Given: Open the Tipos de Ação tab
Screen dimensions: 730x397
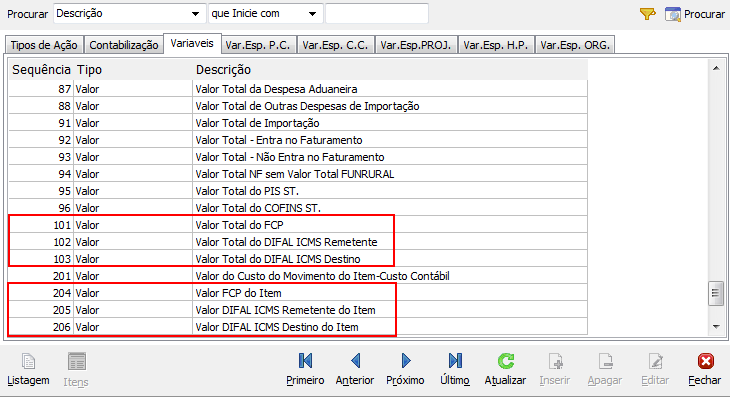Looking at the screenshot, I should tap(44, 45).
